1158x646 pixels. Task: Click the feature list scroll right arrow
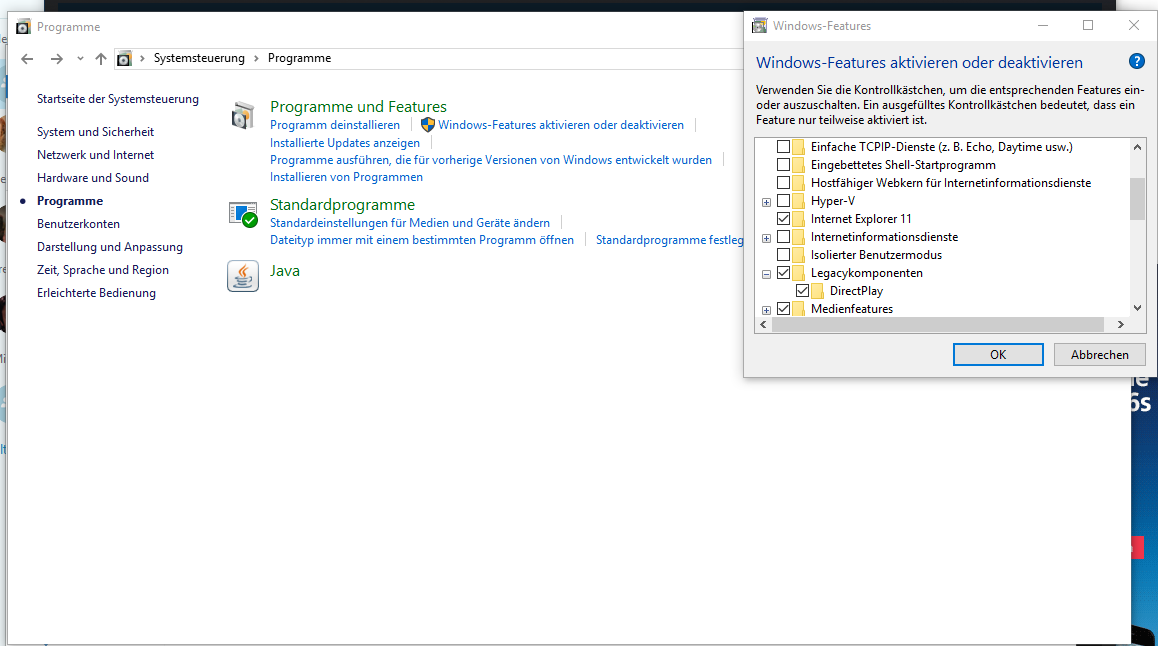pyautogui.click(x=1120, y=325)
